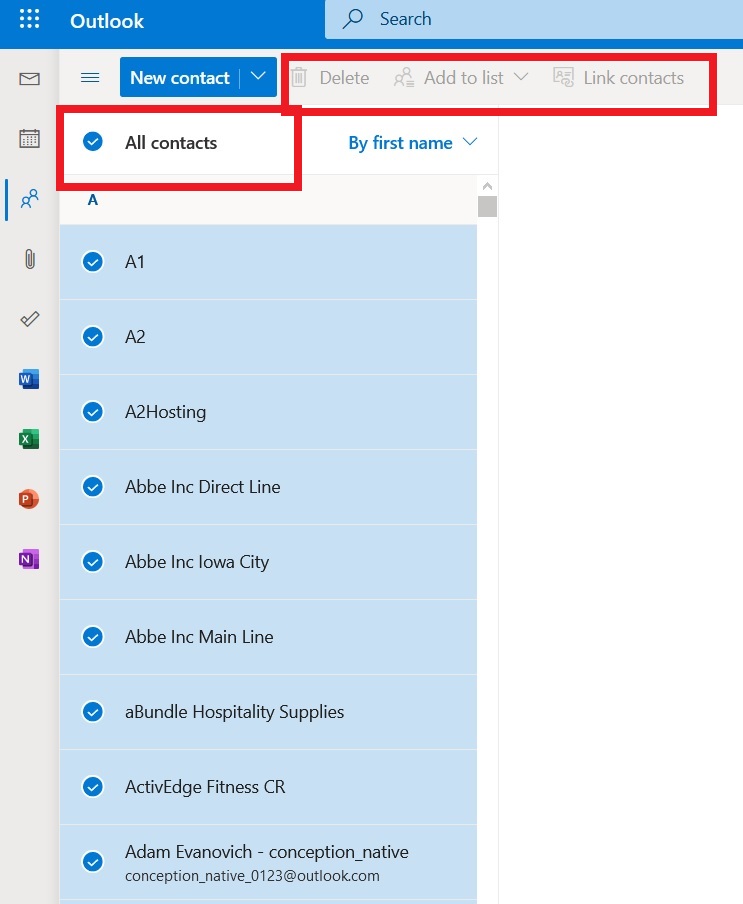Click the search magnifier icon
The image size is (743, 904).
353,19
